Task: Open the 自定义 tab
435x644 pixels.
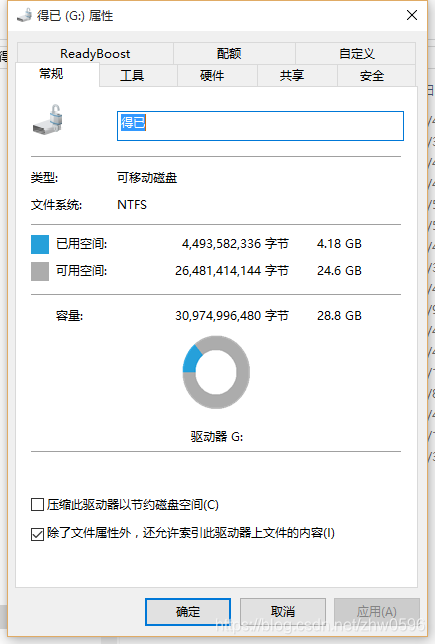Action: (x=356, y=53)
